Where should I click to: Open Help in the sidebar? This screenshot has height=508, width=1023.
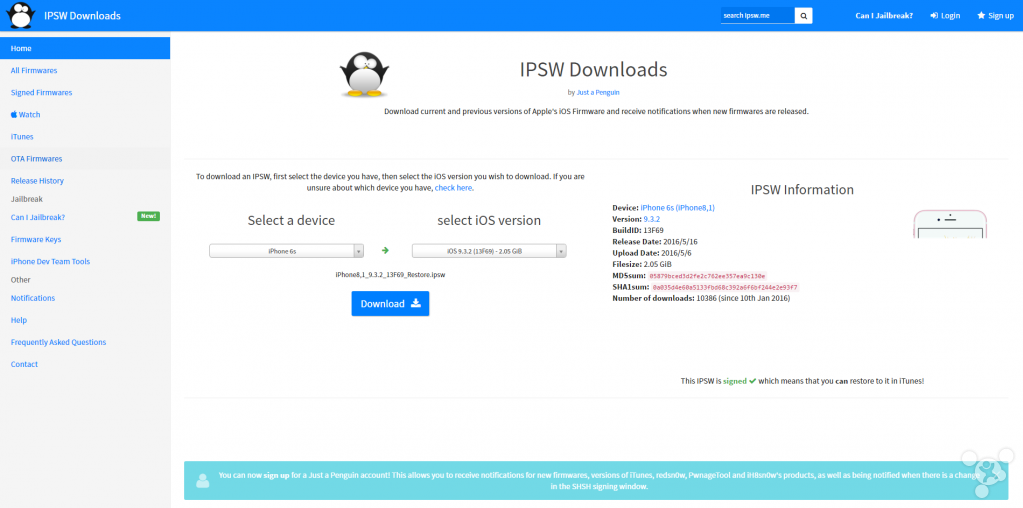click(85, 320)
